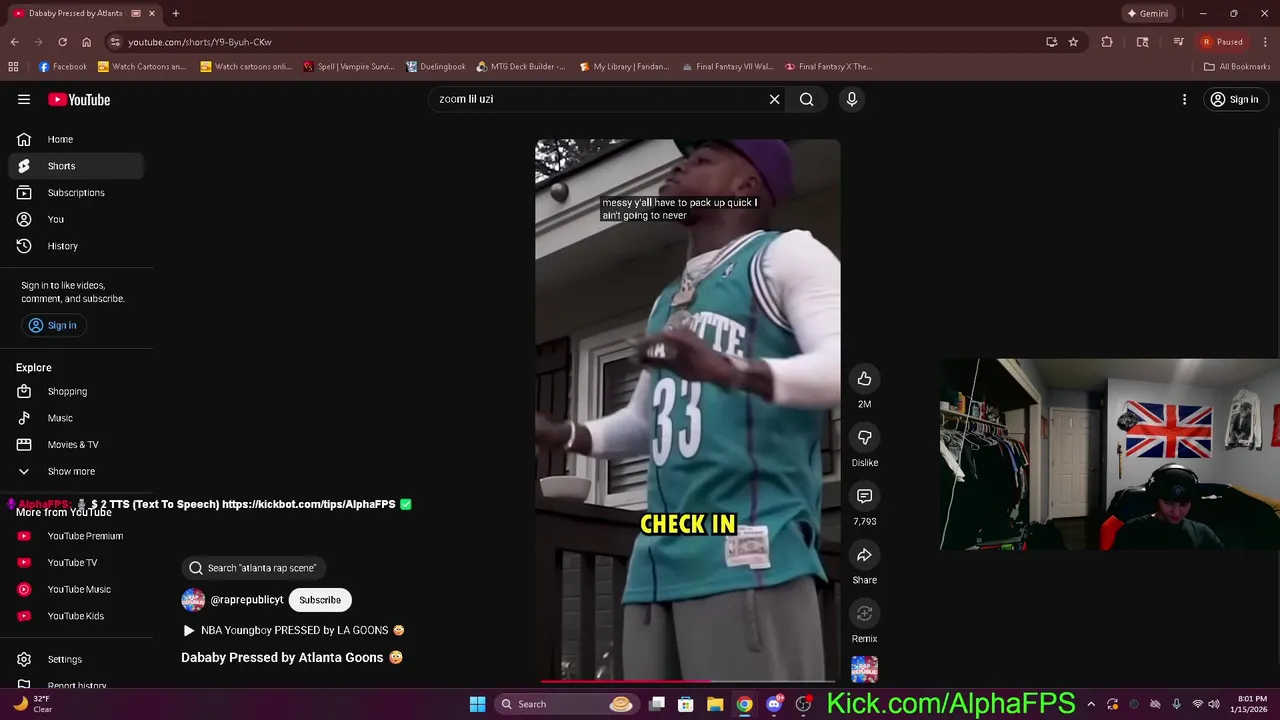1280x720 pixels.
Task: Share this Short via arrow icon
Action: (864, 555)
